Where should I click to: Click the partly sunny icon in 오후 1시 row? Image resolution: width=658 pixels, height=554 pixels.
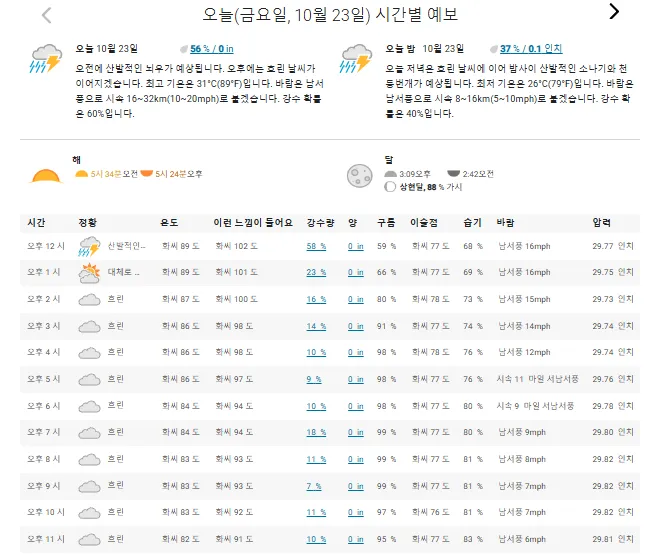[89, 273]
